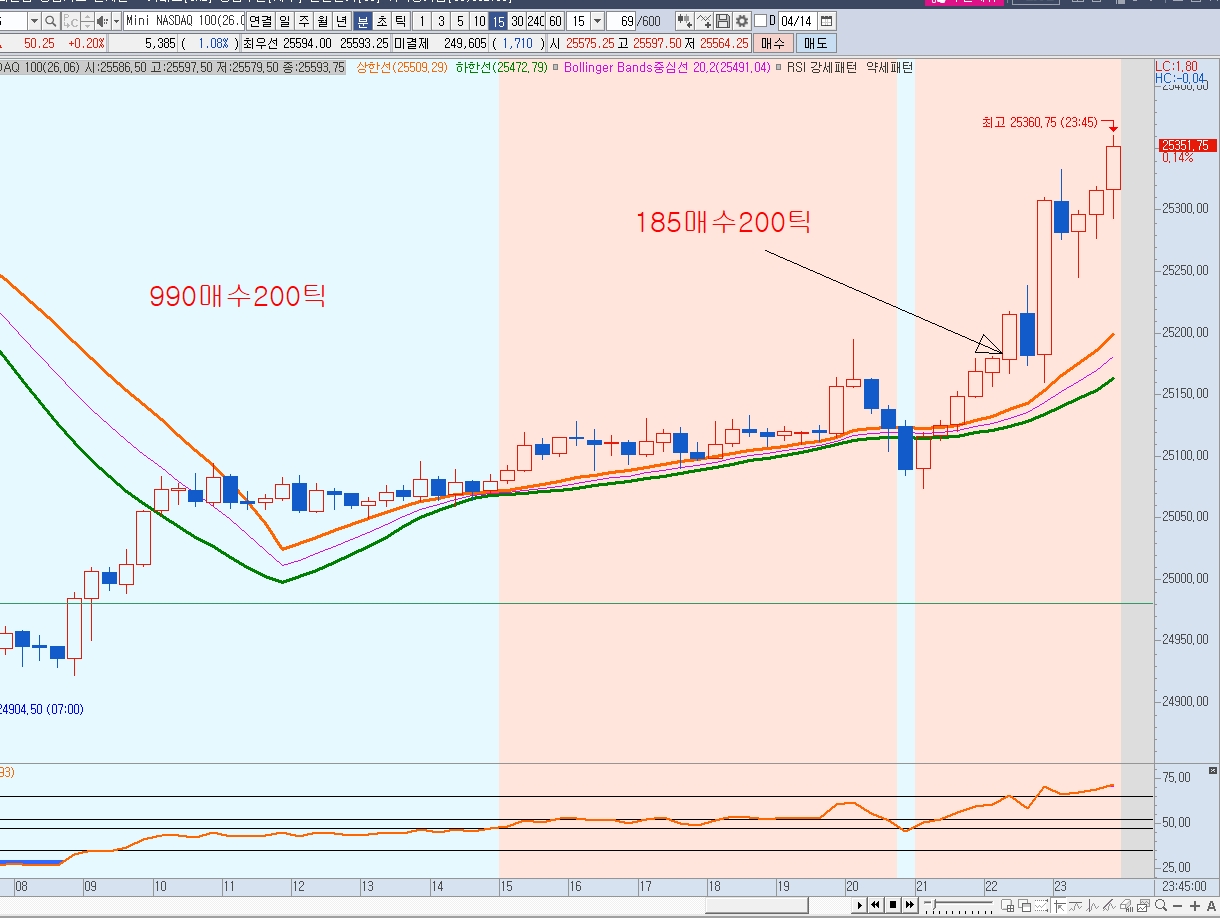Click the zoom magnifier icon in bottom toolbar
The height and width of the screenshot is (918, 1220).
click(x=1160, y=905)
